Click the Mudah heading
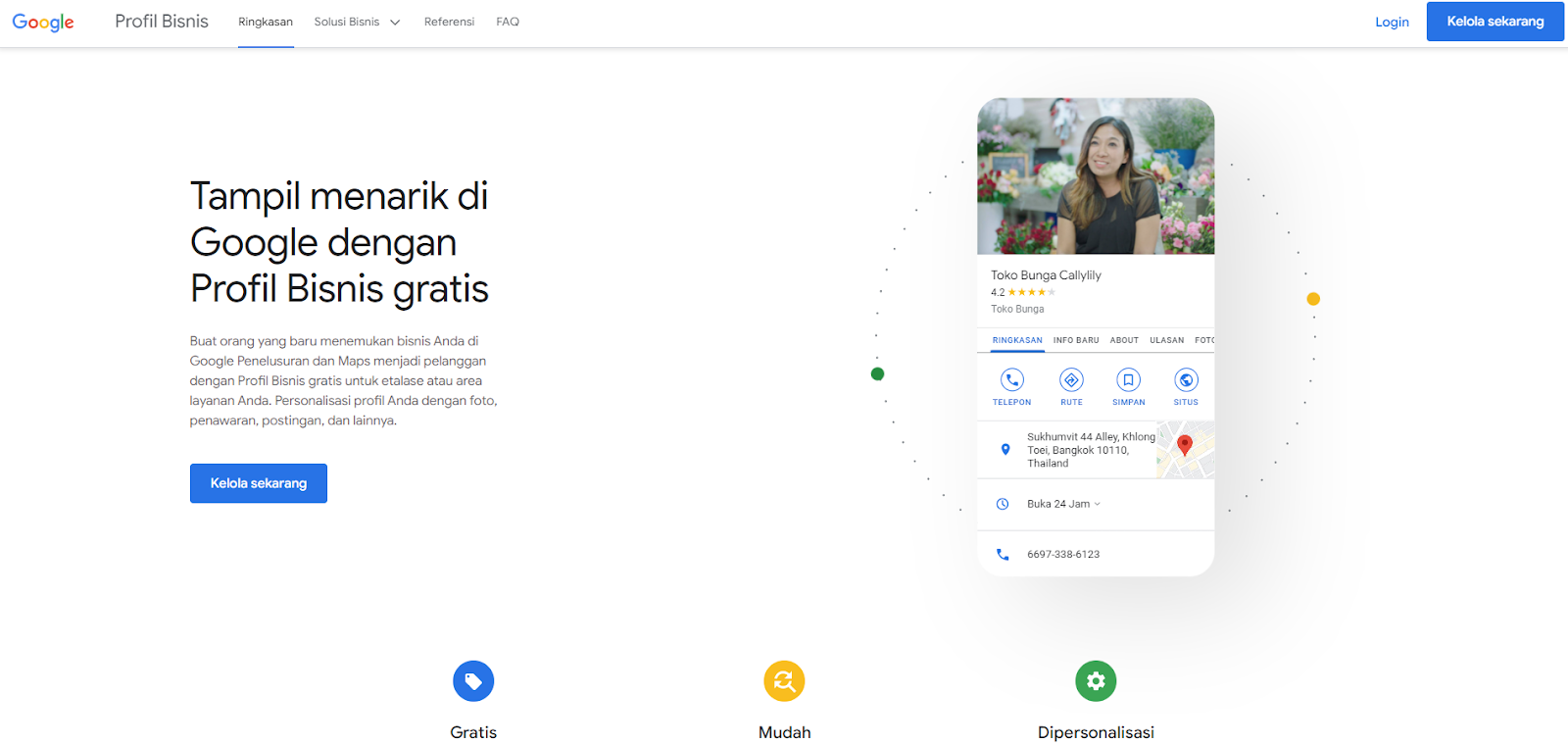The image size is (1568, 743). [x=784, y=732]
